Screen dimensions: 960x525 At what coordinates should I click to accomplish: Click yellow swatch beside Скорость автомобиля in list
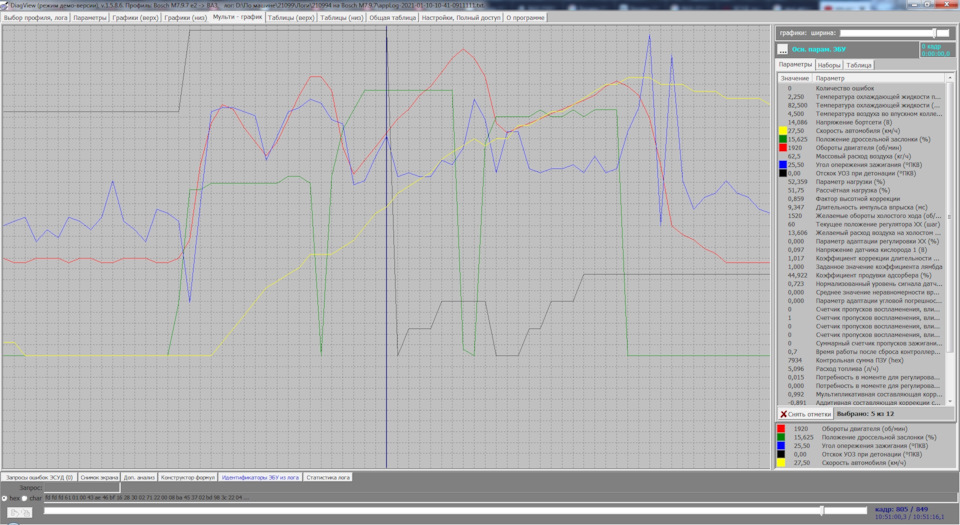(782, 131)
